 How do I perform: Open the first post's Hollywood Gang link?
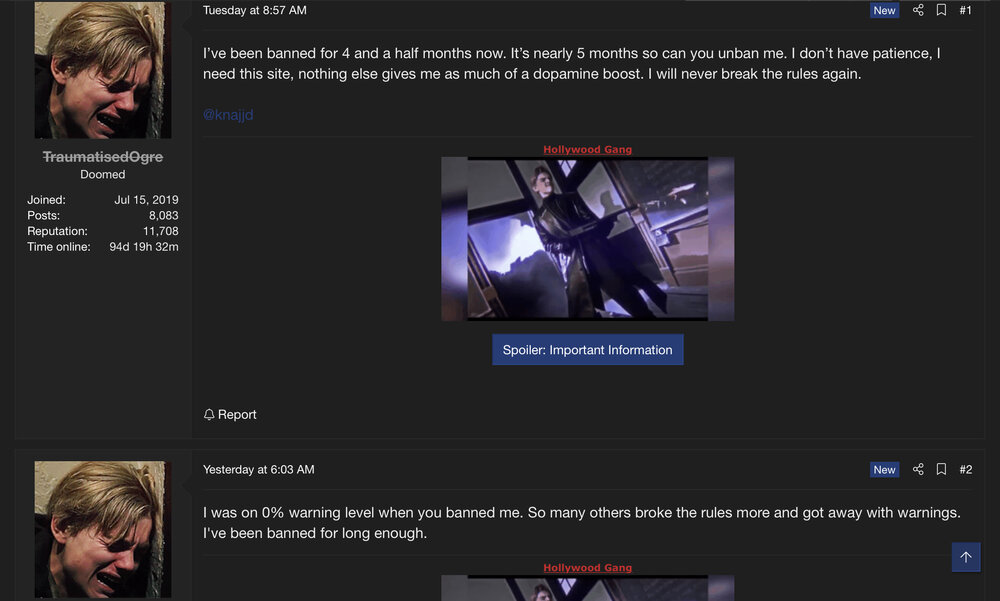point(587,149)
